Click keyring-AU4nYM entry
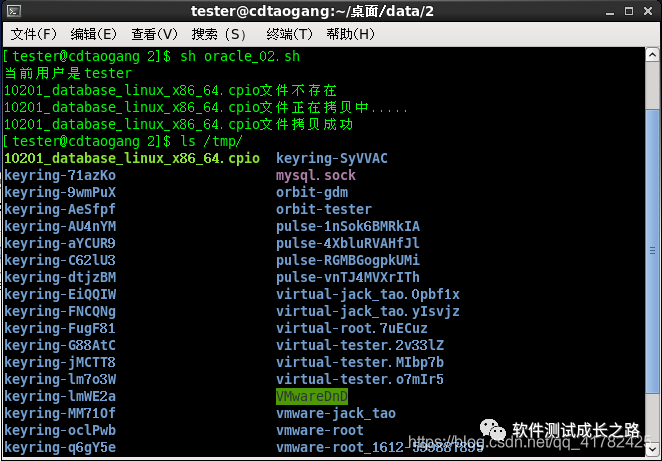The width and height of the screenshot is (662, 461). click(x=60, y=226)
